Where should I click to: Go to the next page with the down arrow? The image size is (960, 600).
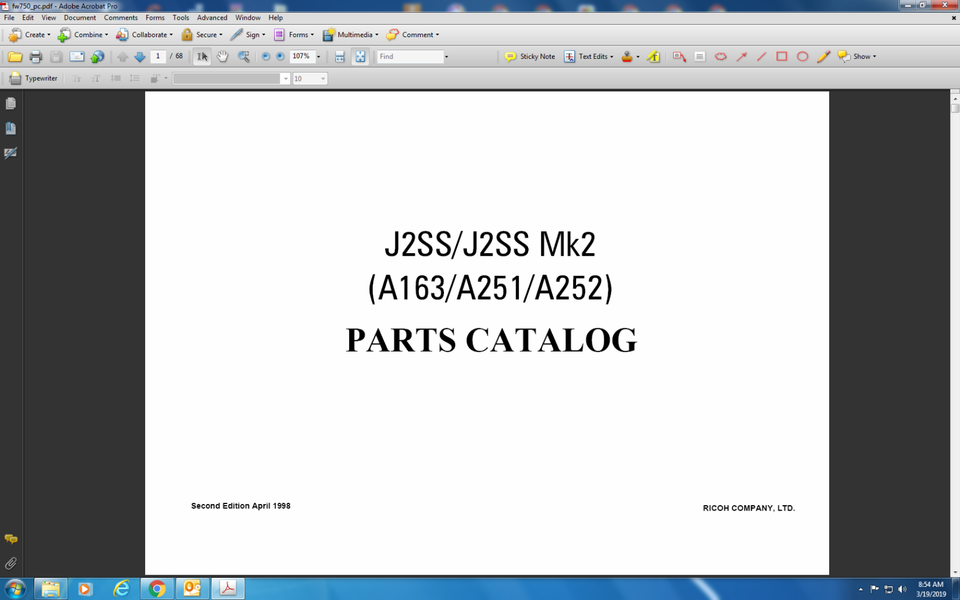(x=140, y=57)
